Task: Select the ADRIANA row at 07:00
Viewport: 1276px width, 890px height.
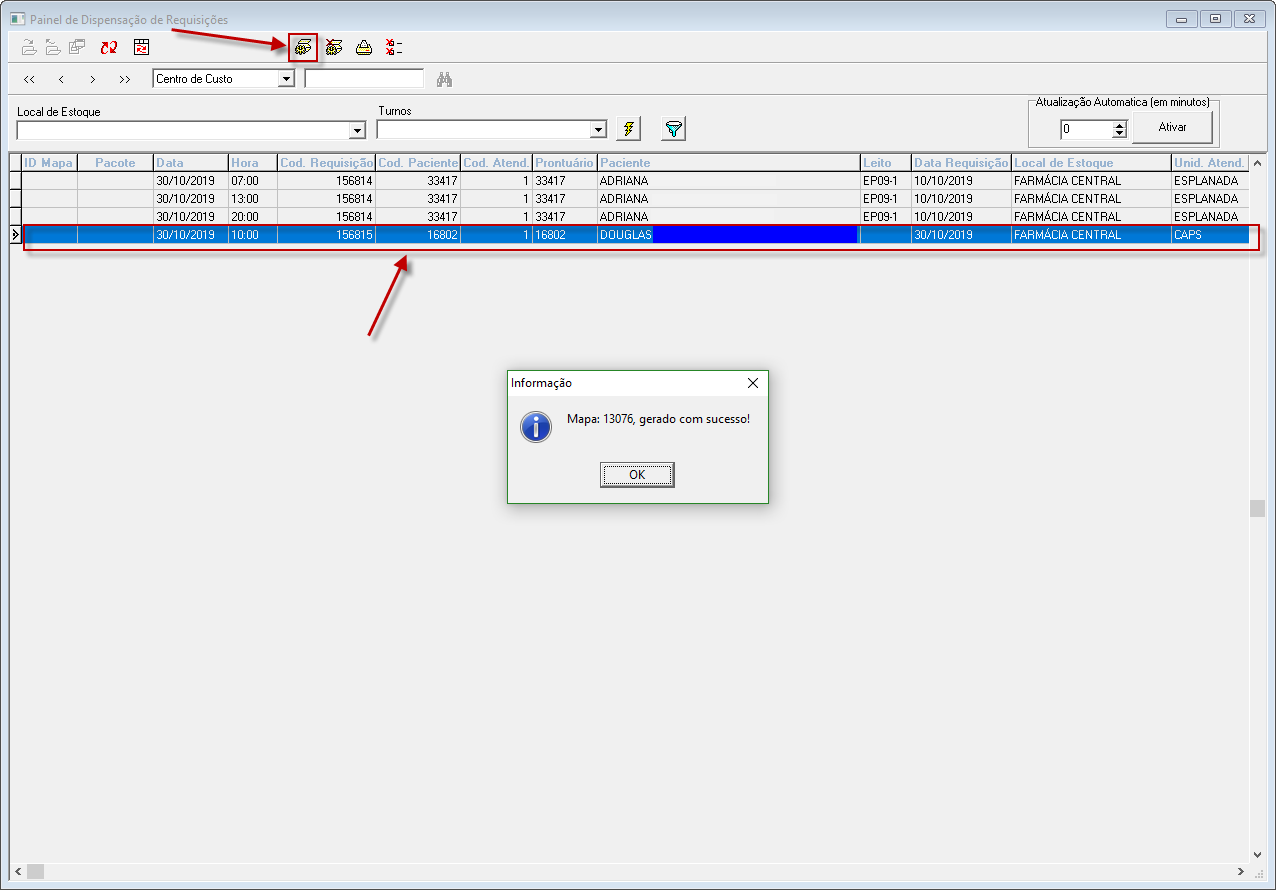Action: [x=635, y=181]
